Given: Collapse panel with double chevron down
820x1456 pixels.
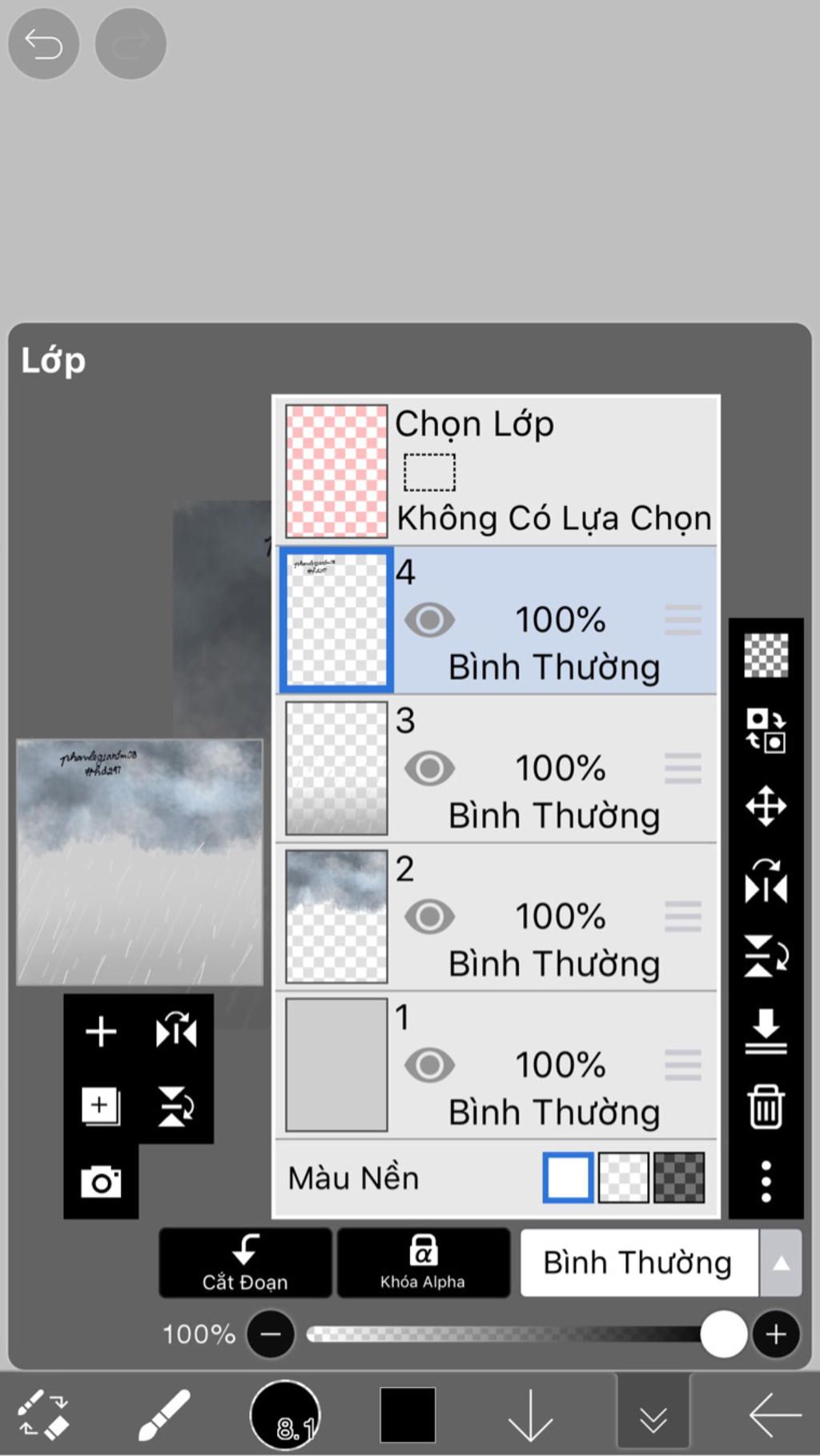Looking at the screenshot, I should coord(653,1416).
